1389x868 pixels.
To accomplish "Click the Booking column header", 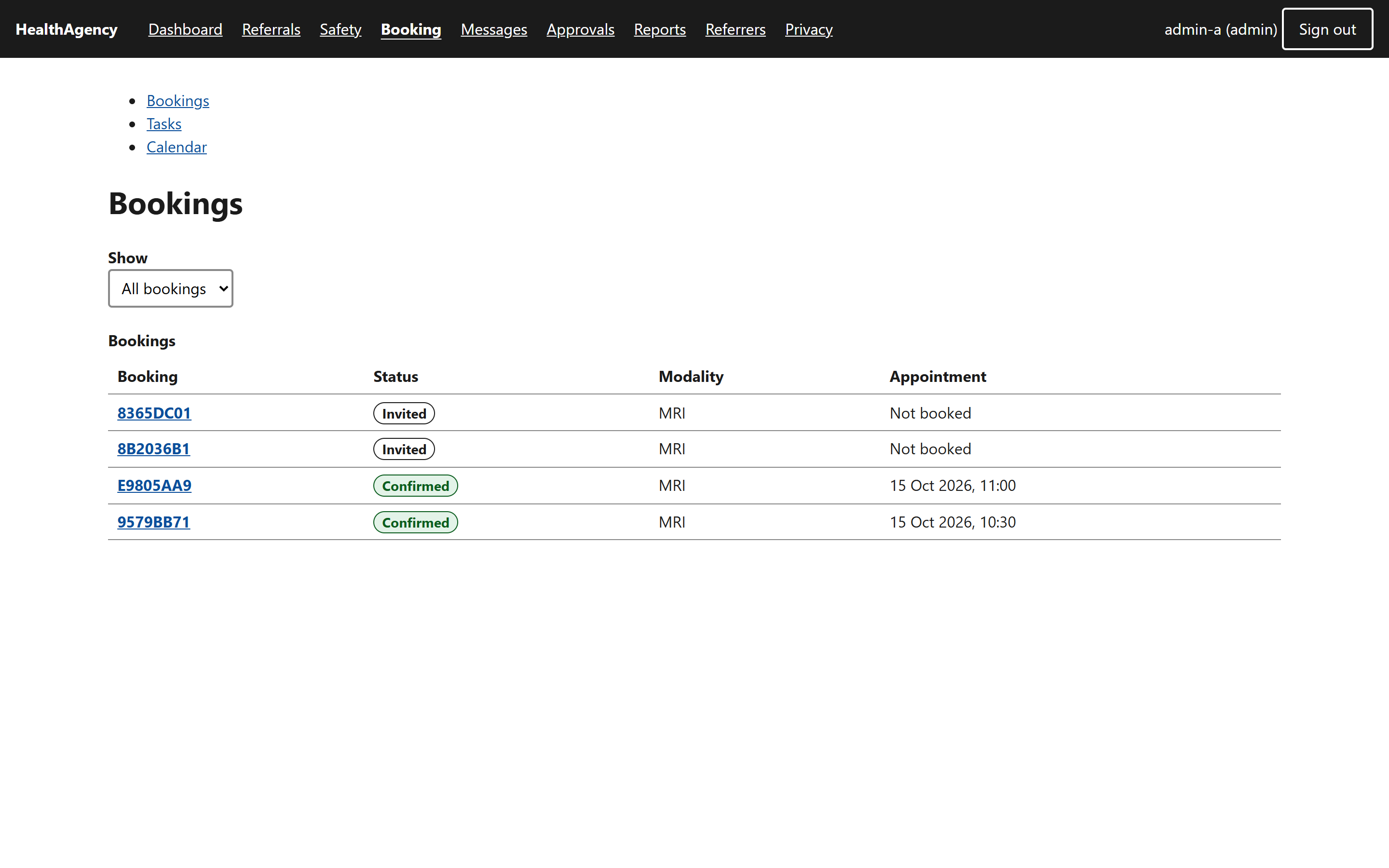I will tap(148, 377).
